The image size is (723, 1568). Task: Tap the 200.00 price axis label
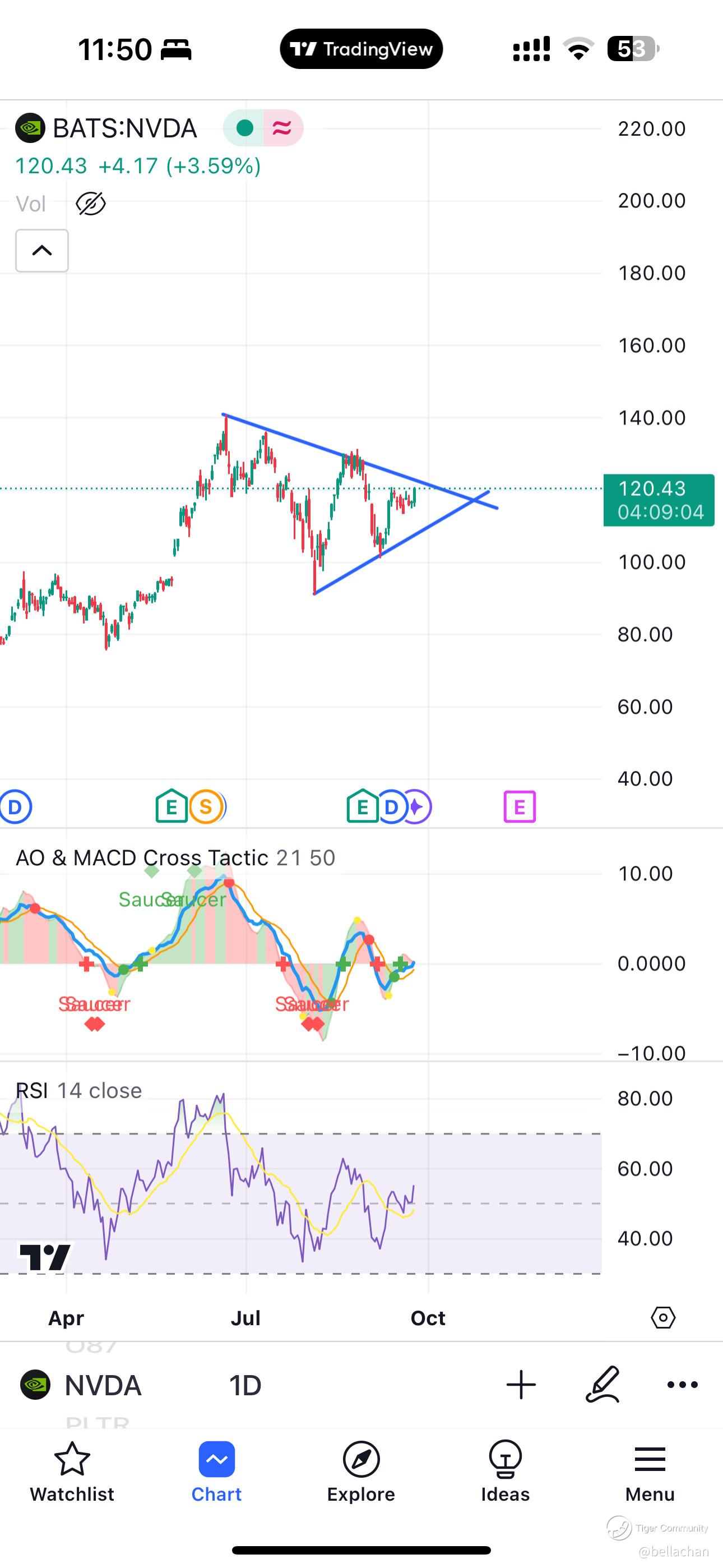click(x=652, y=200)
